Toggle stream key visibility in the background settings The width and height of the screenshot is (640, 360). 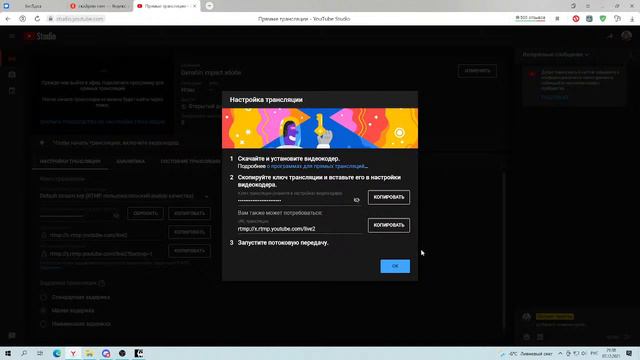tap(116, 215)
